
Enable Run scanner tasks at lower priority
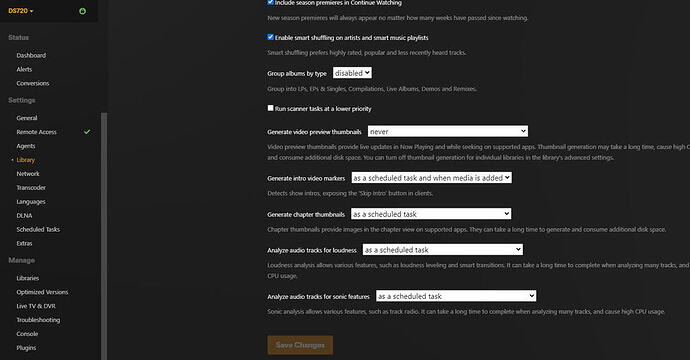coord(270,108)
